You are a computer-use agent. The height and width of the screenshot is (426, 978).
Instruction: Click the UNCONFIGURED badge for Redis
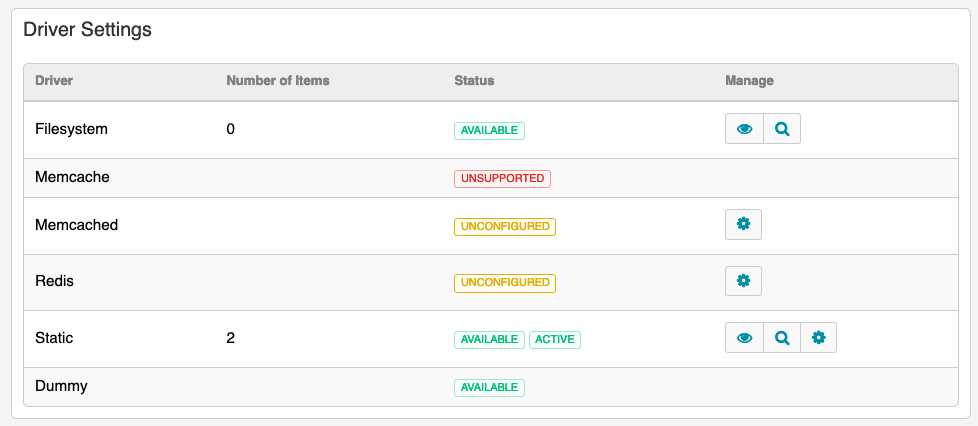tap(505, 283)
